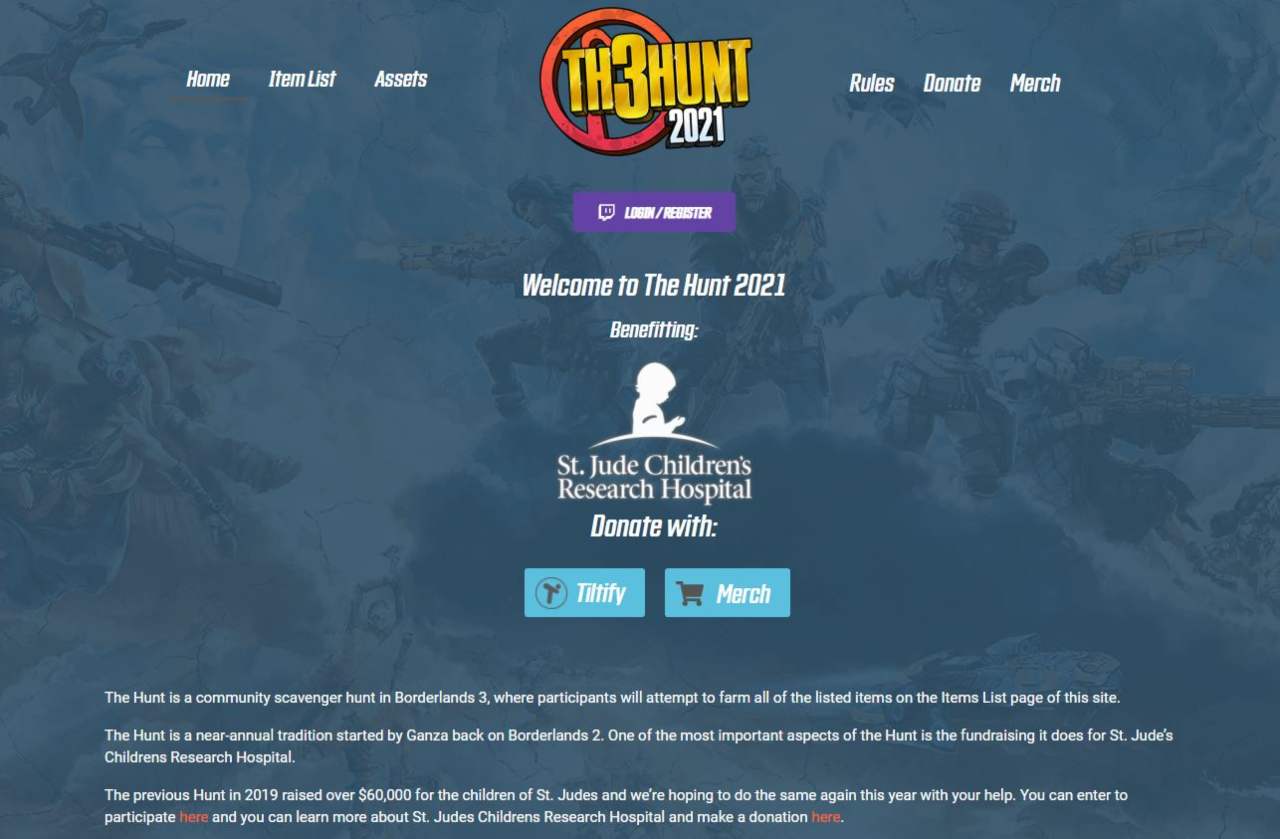
Task: Click the 'Benefitting:' label
Action: pos(654,330)
